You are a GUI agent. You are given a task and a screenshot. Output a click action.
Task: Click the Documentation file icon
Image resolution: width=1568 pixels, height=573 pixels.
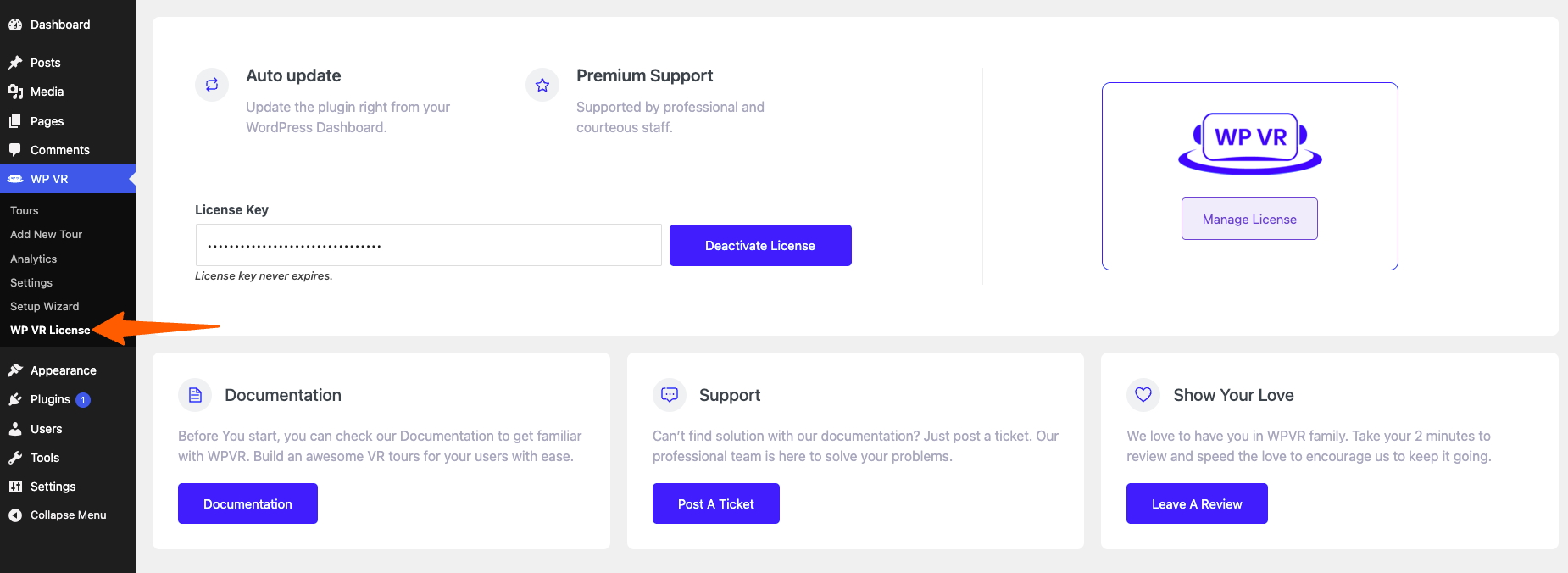coord(195,395)
